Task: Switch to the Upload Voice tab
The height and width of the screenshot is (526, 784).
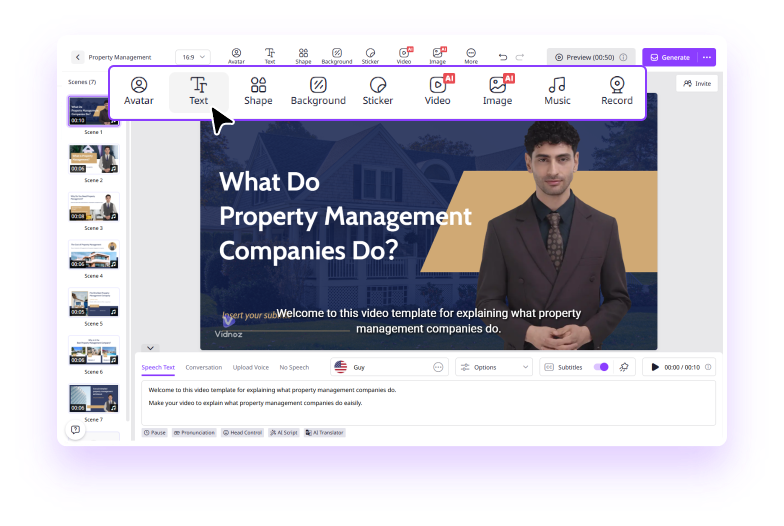Action: pos(250,368)
